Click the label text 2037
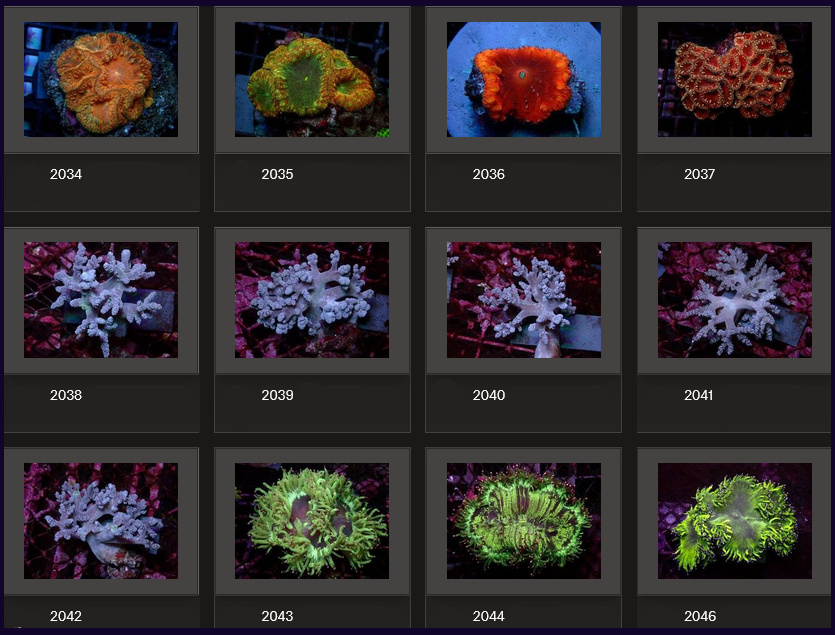Image resolution: width=835 pixels, height=635 pixels. pyautogui.click(x=700, y=174)
